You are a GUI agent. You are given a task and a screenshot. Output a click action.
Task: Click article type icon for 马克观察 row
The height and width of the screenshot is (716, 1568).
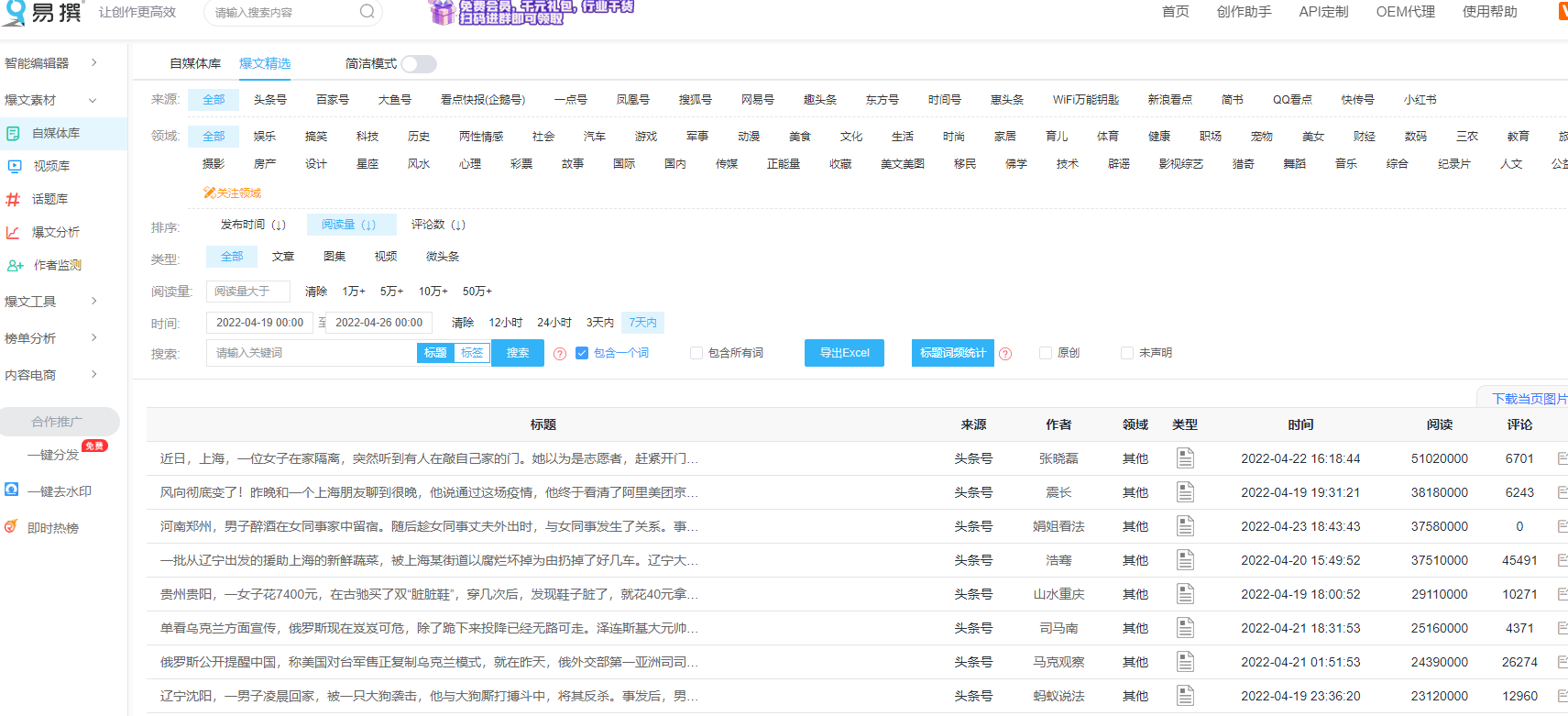[x=1185, y=661]
